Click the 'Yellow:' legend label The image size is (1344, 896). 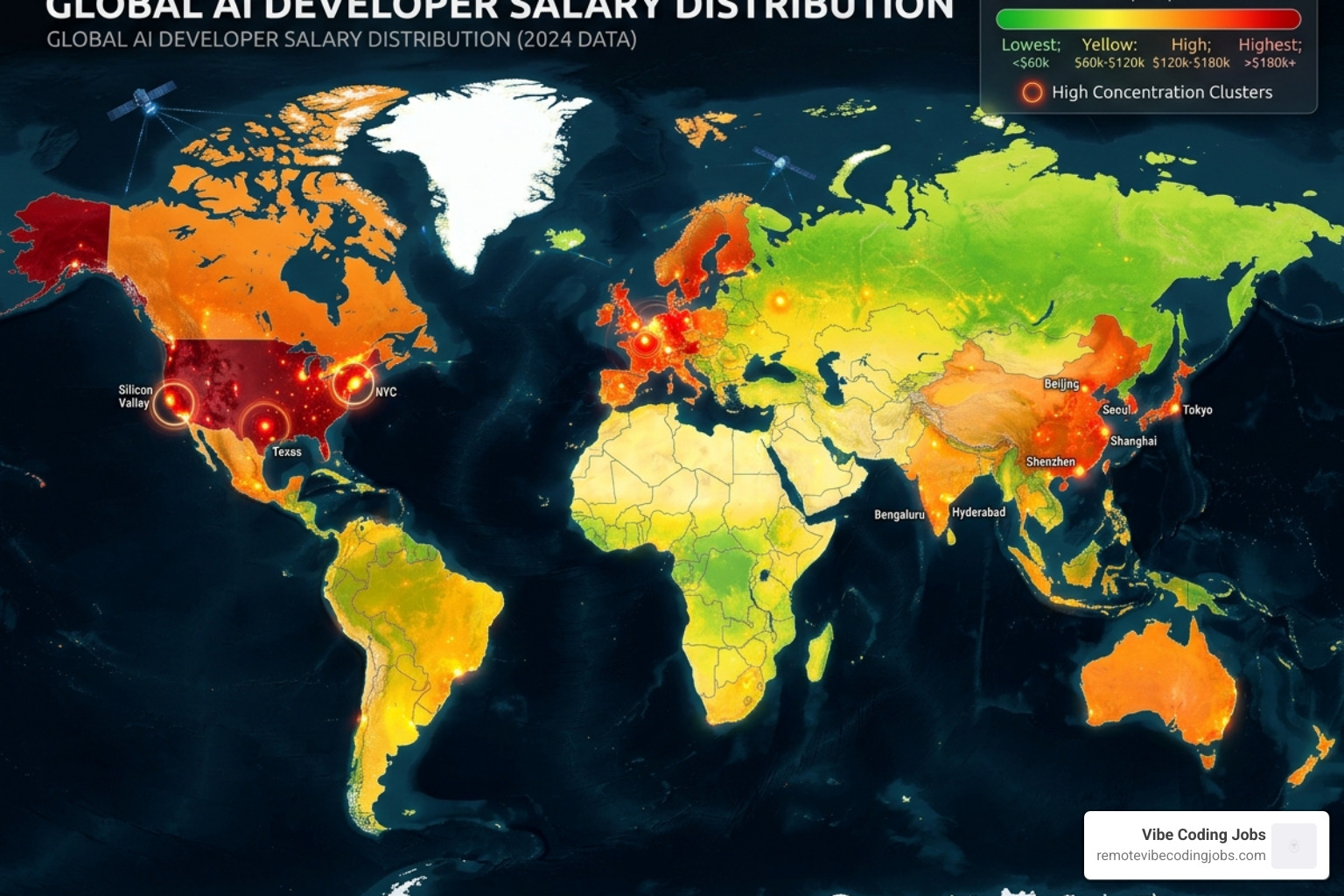coord(1109,45)
